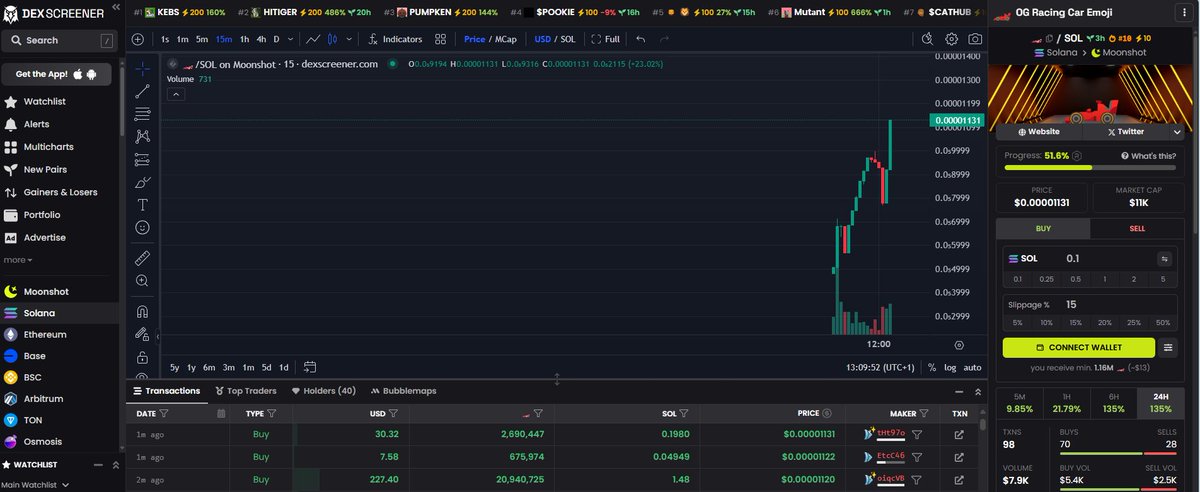The width and height of the screenshot is (1200, 492).
Task: Toggle chart between Price and MCap
Action: coord(489,39)
